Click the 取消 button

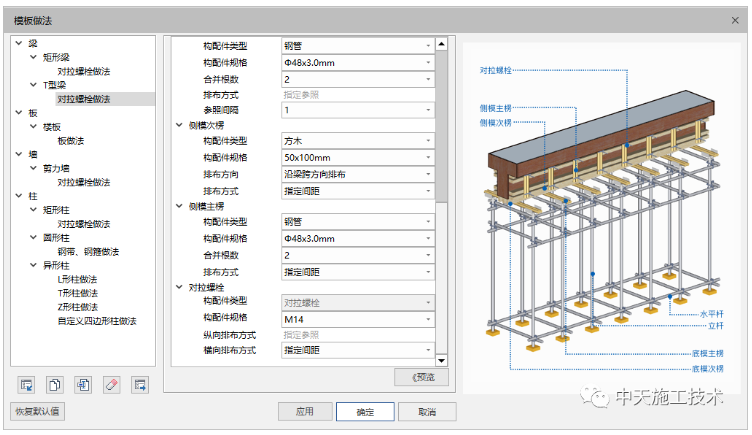point(427,411)
